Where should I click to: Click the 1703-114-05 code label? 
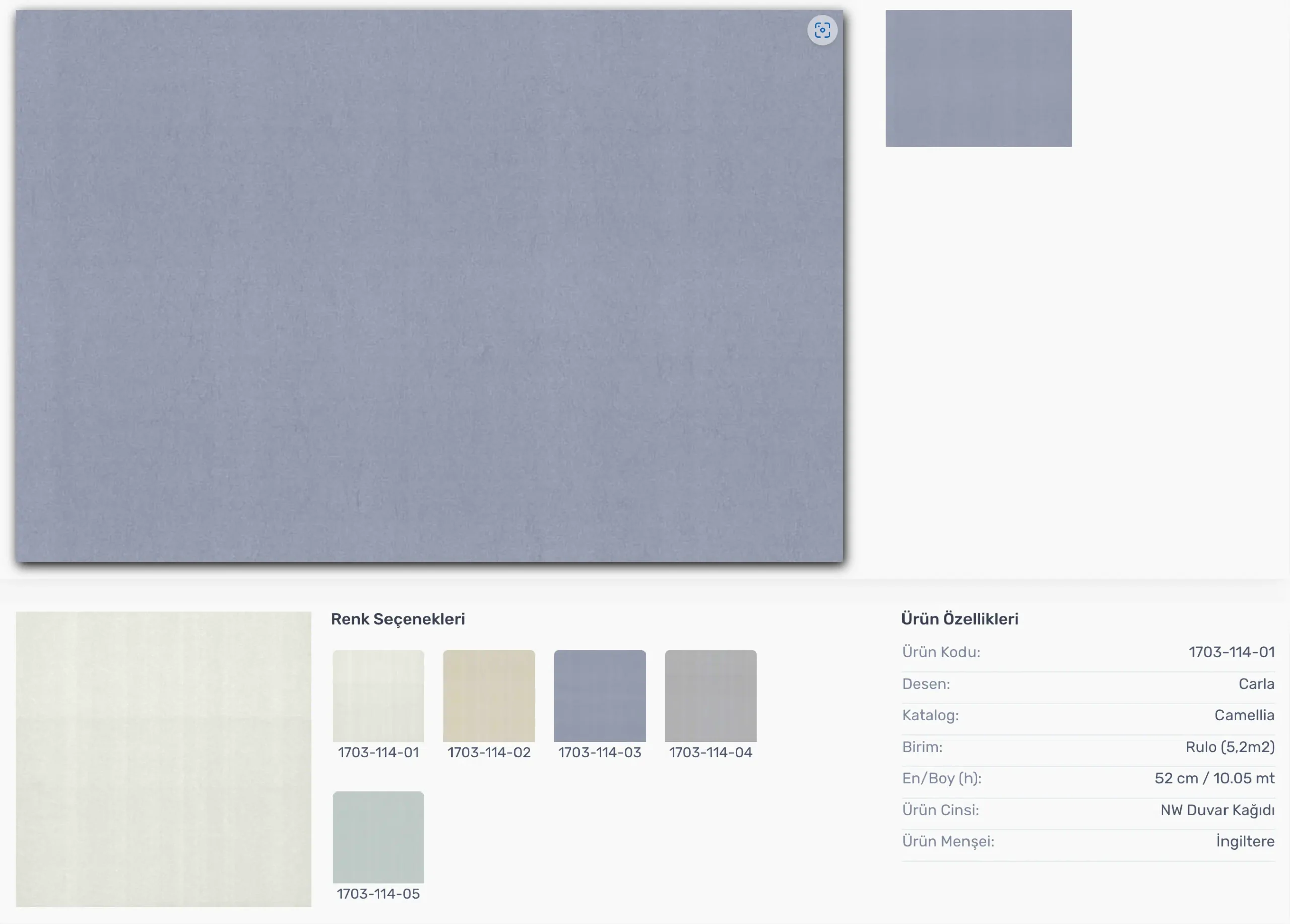click(378, 894)
